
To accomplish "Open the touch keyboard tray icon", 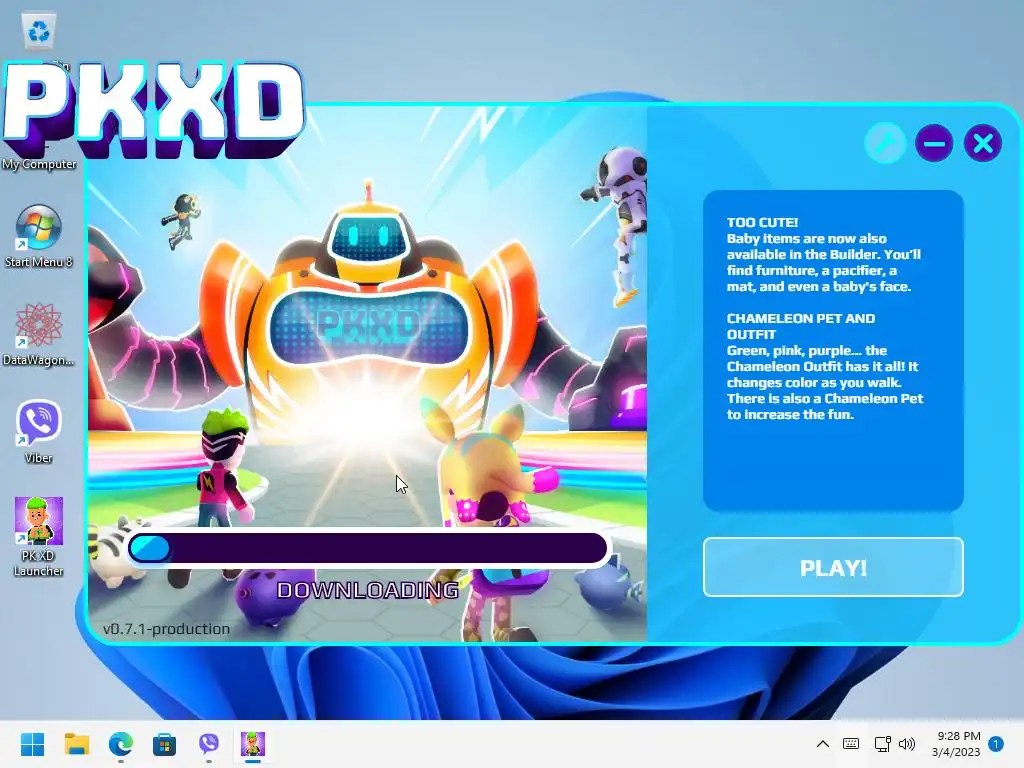I will coord(851,744).
